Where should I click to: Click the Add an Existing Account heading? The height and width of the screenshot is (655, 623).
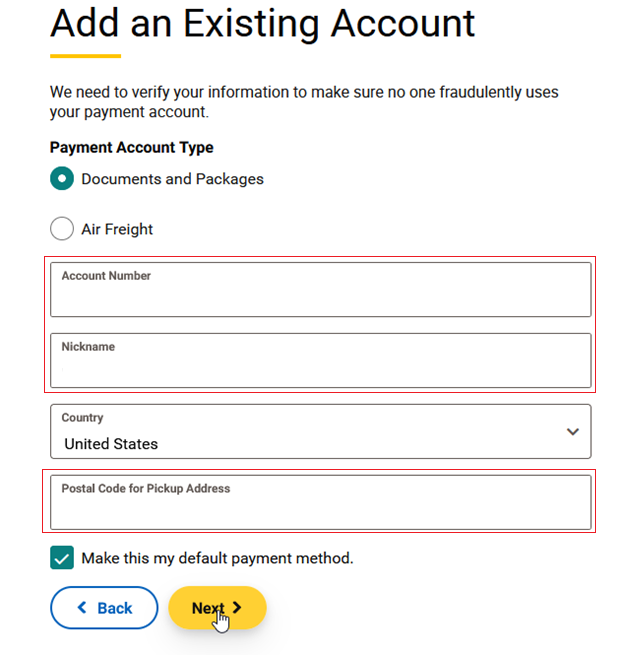click(x=262, y=22)
